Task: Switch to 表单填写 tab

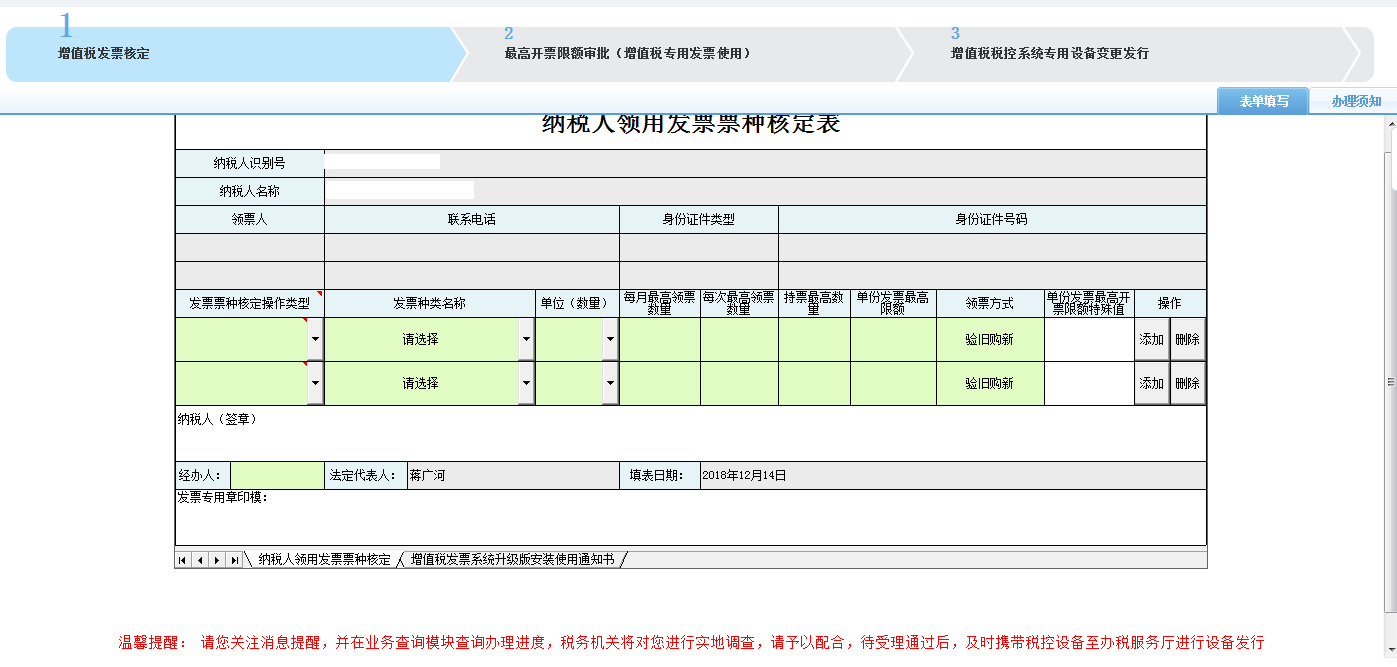Action: pos(1263,101)
